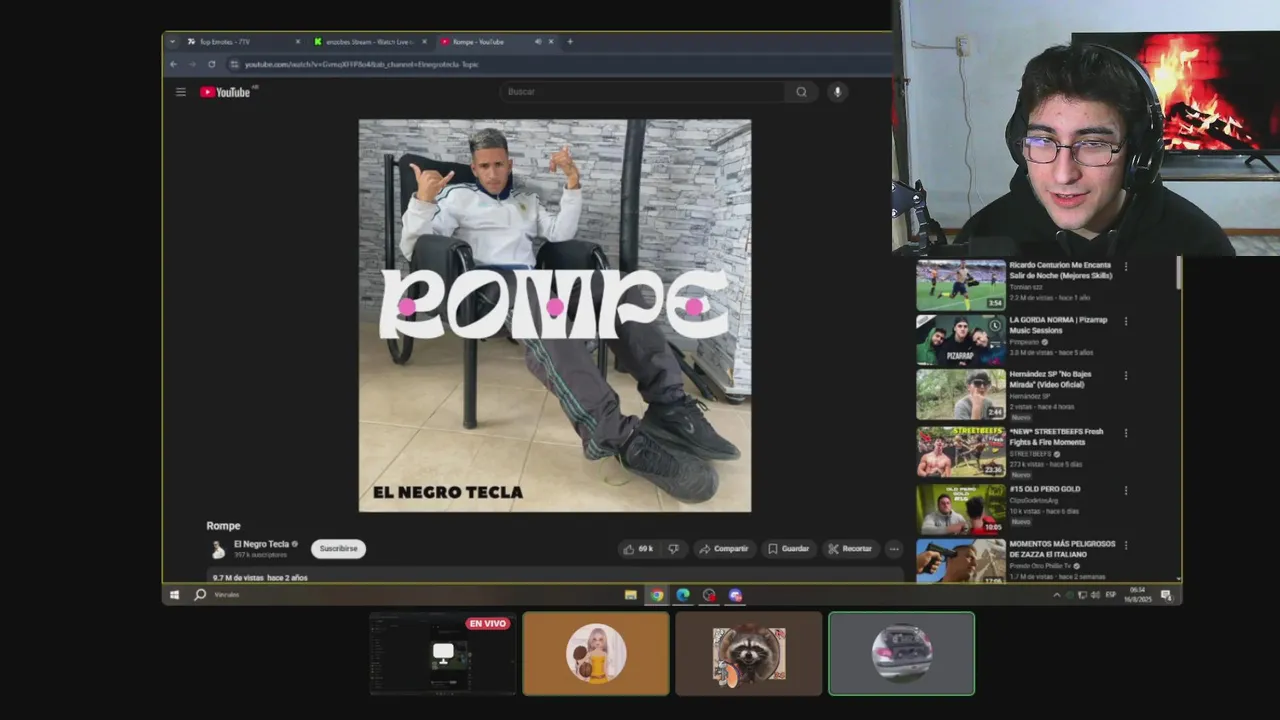The image size is (1280, 720).
Task: Like the video showing 69 k
Action: 638,549
